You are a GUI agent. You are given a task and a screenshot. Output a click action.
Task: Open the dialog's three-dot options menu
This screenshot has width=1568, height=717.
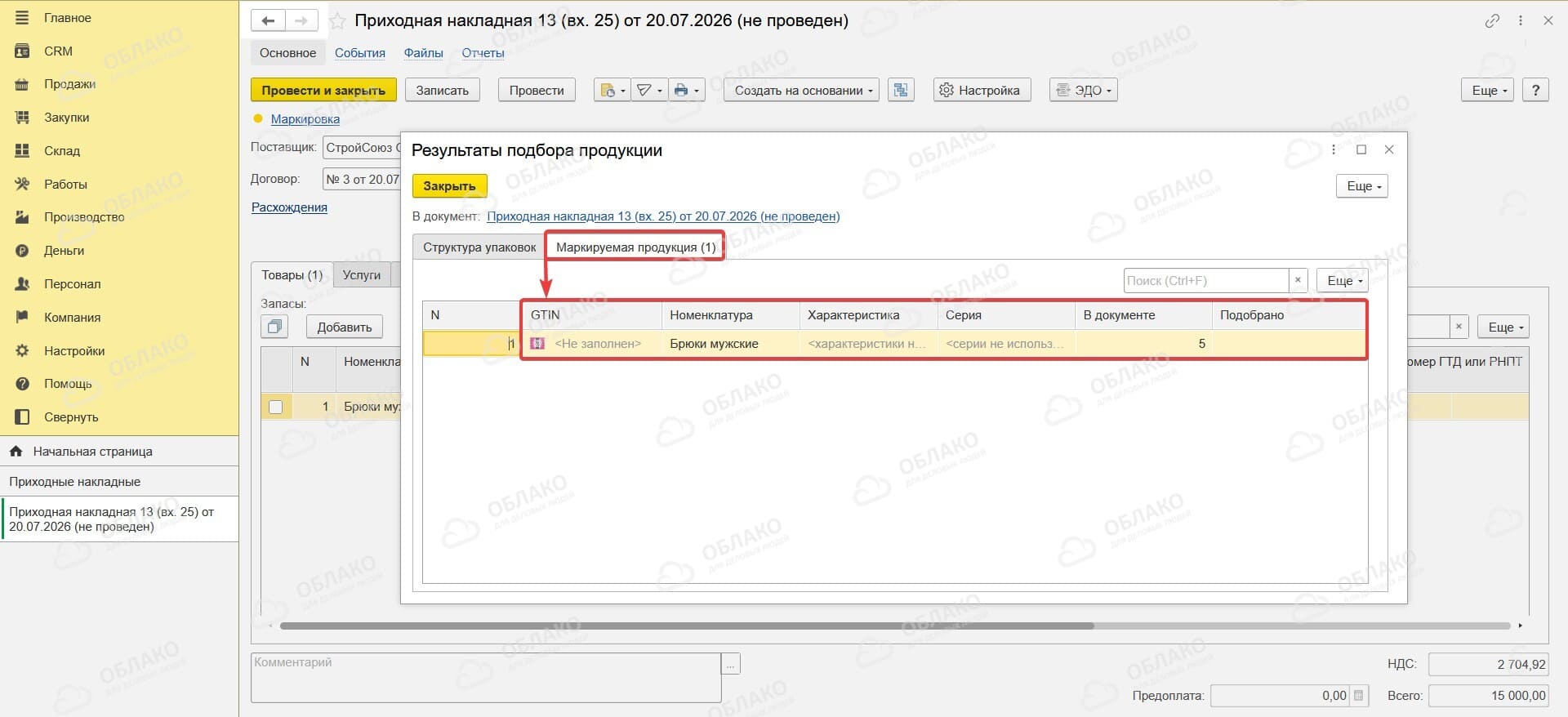[x=1334, y=149]
